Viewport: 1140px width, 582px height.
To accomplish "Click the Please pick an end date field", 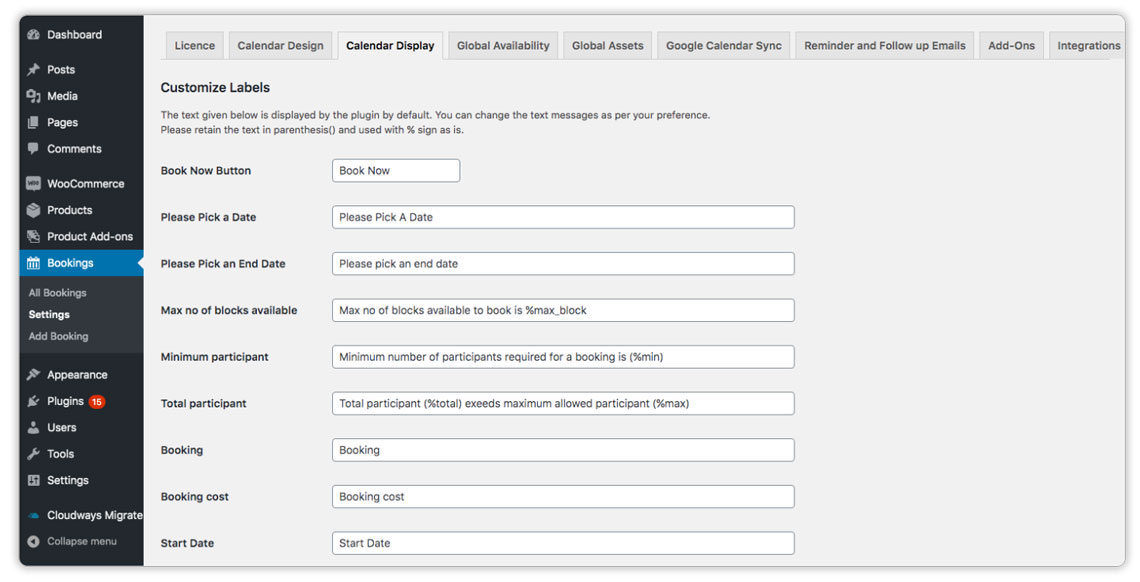I will coord(563,264).
